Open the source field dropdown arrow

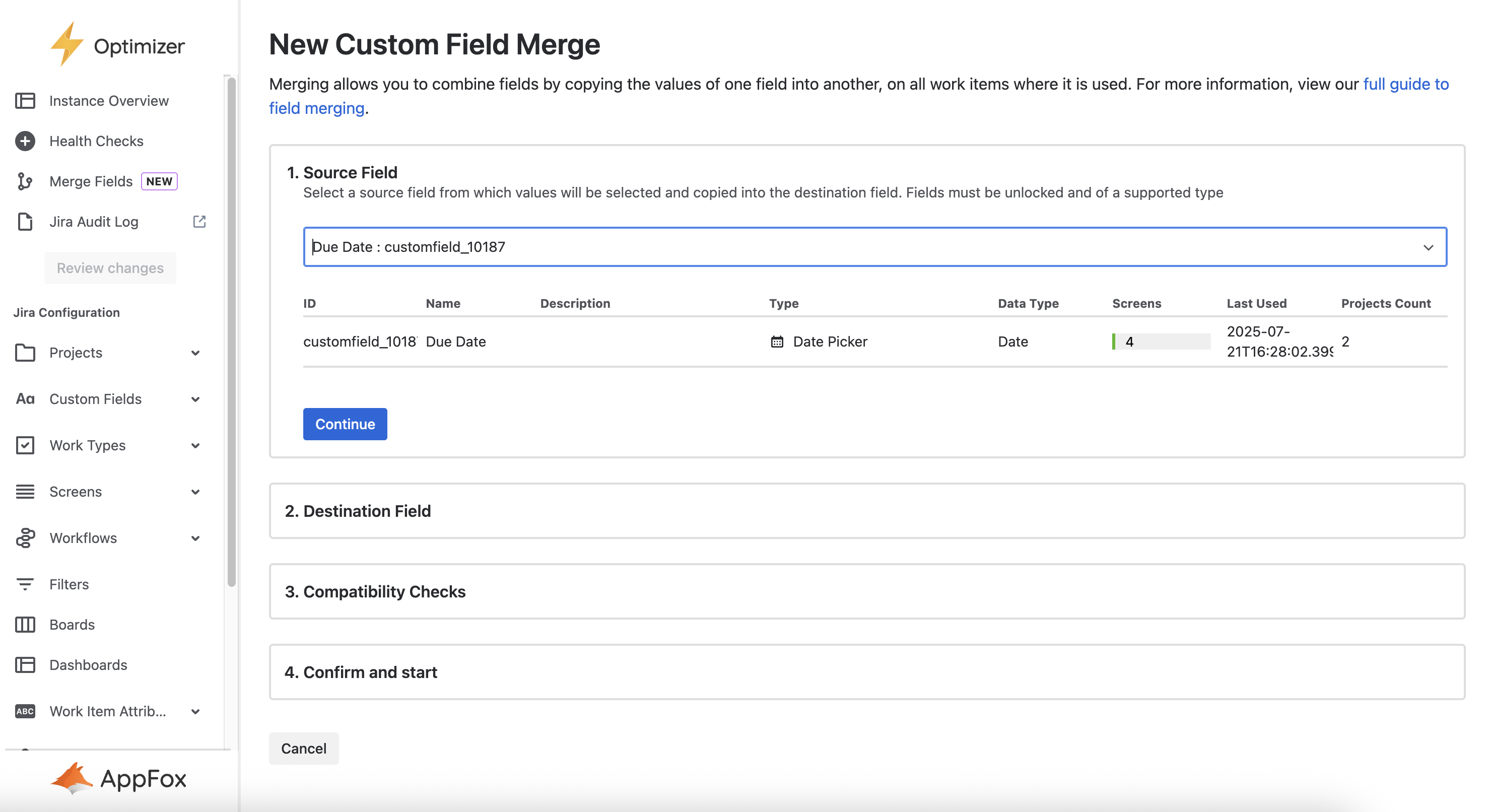1428,247
